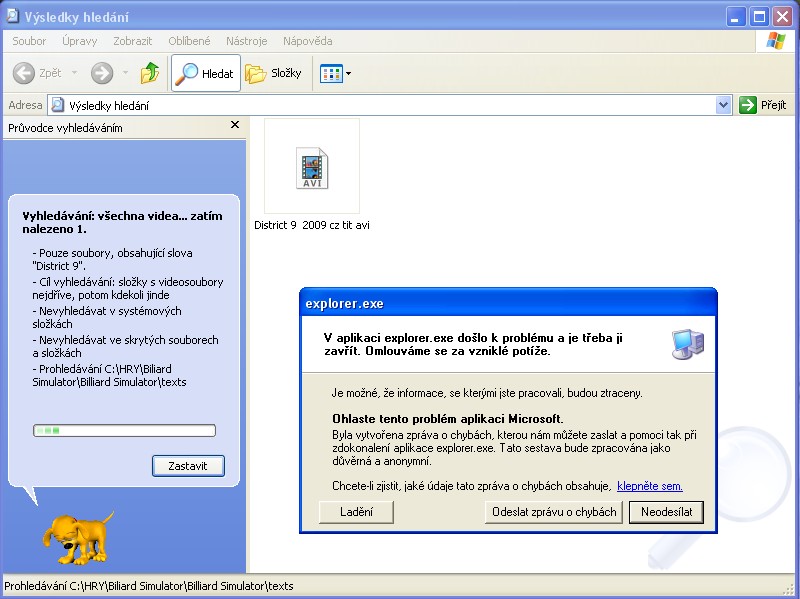Click the 'Je možné, že informace' warning text

point(487,393)
